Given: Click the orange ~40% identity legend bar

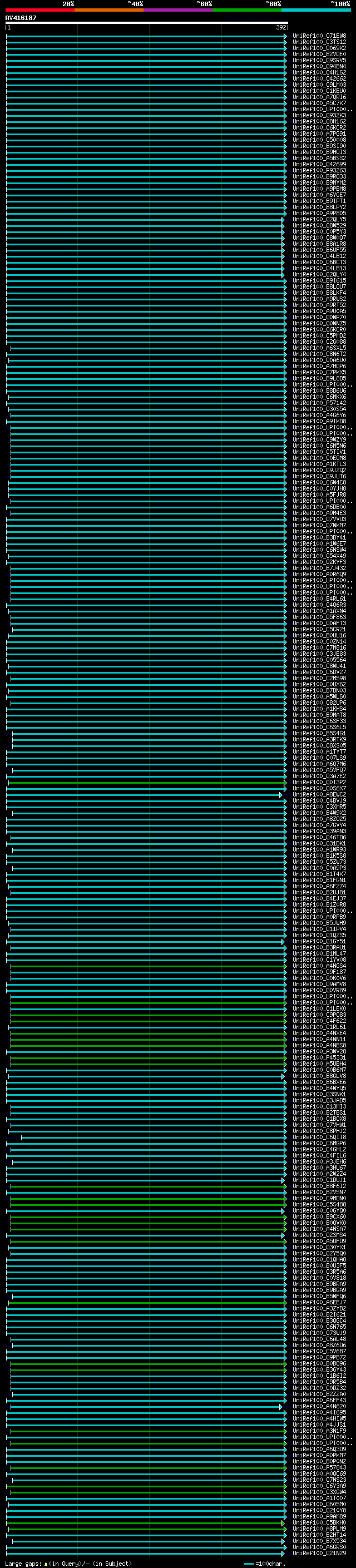Looking at the screenshot, I should coord(109,10).
